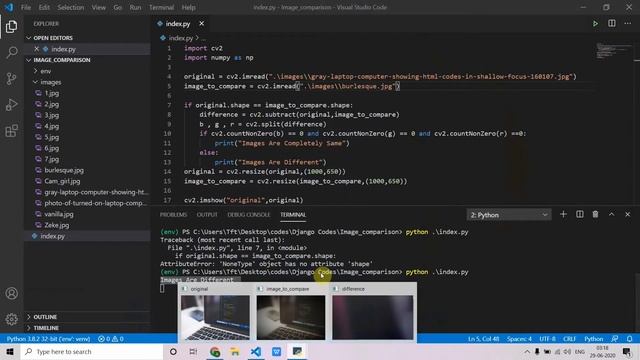Open the Edit menu
Screen dimensions: 640x360
click(44, 7)
